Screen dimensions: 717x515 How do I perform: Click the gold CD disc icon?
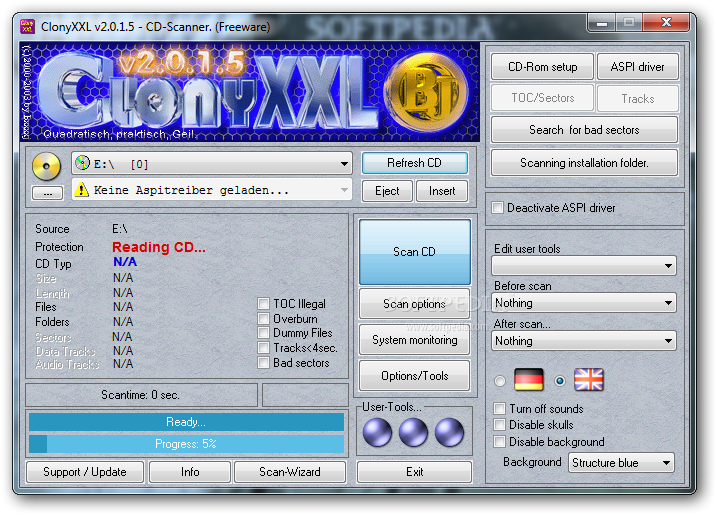[x=46, y=166]
